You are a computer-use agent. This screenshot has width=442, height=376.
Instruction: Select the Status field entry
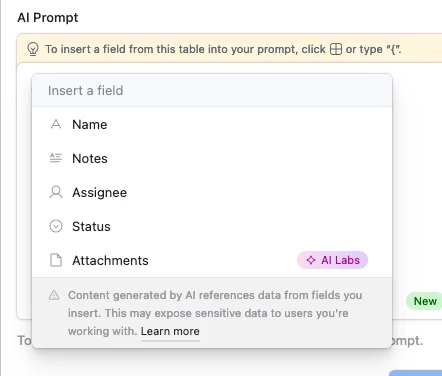[x=212, y=226]
